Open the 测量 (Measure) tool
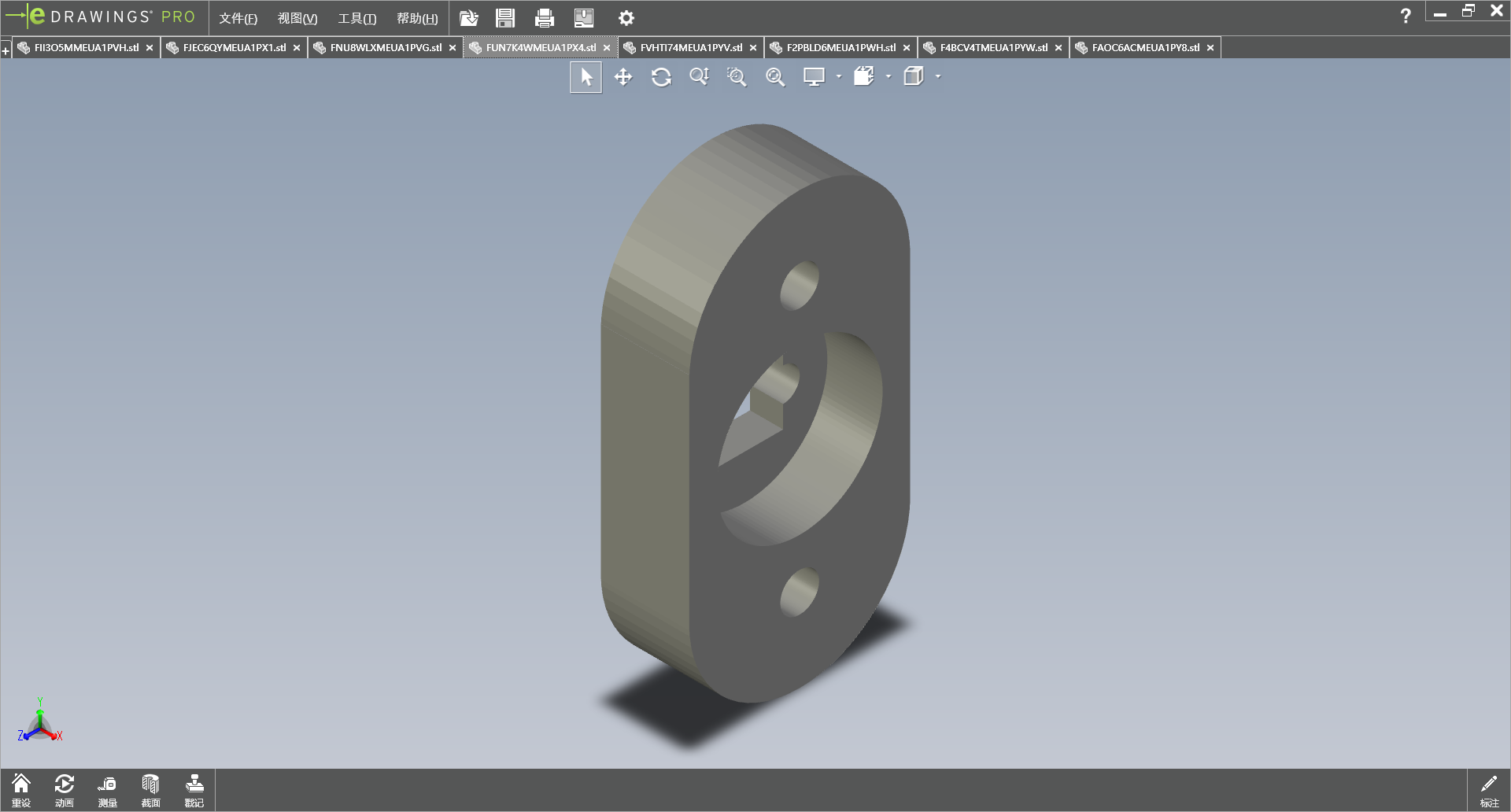Image resolution: width=1511 pixels, height=812 pixels. 107,790
